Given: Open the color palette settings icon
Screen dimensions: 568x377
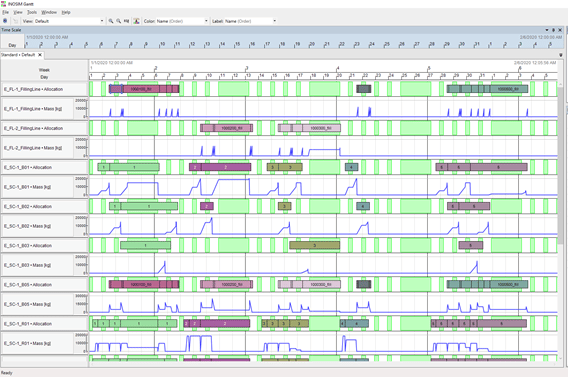Looking at the screenshot, I should click(136, 21).
